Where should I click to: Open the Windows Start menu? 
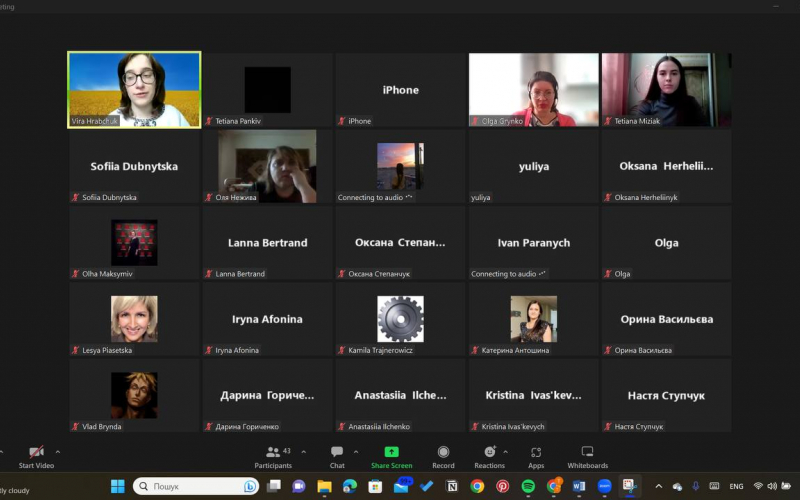point(117,486)
